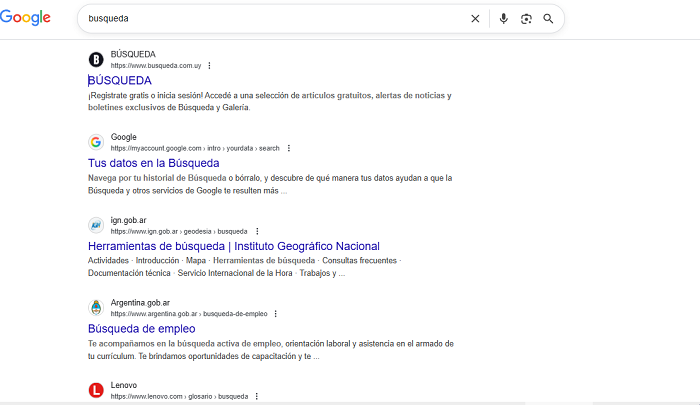
Task: Click the Google result favicon
Action: tap(96, 142)
